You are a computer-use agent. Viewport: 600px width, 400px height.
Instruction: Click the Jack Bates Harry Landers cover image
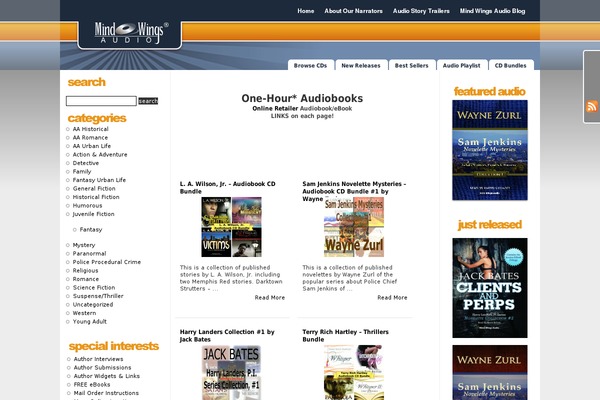tap(232, 372)
